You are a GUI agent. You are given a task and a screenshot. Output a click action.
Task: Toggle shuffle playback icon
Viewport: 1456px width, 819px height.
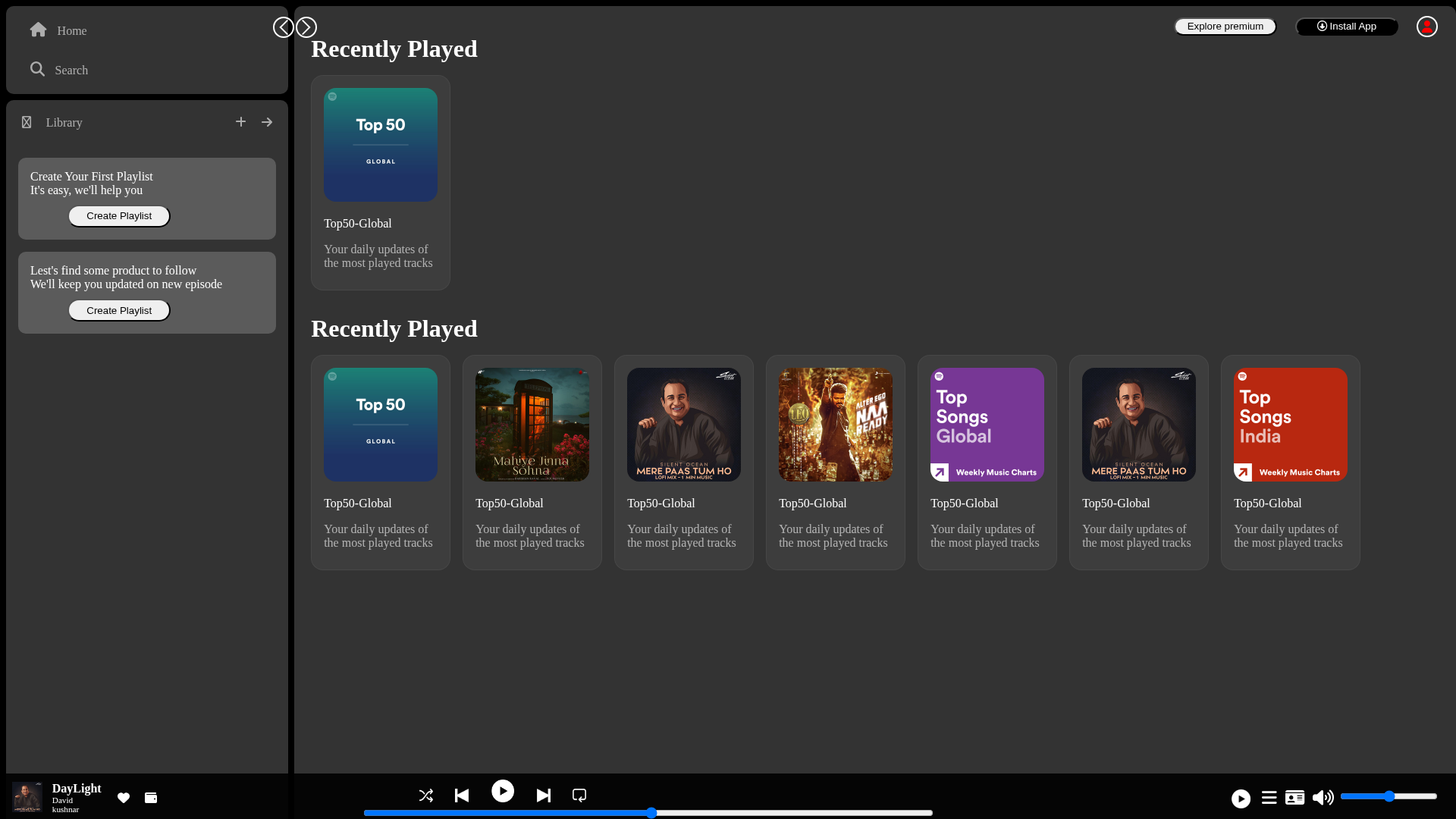pyautogui.click(x=425, y=795)
